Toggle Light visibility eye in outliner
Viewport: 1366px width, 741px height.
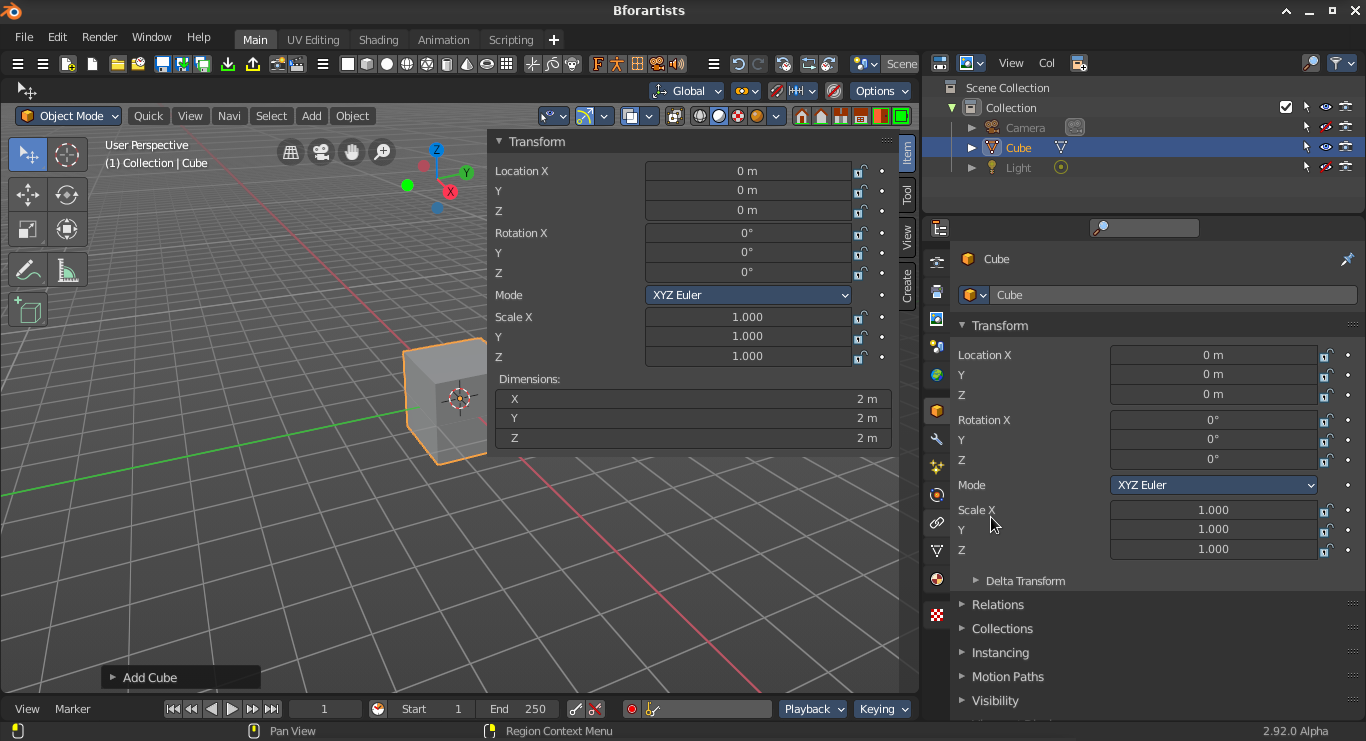click(1326, 167)
